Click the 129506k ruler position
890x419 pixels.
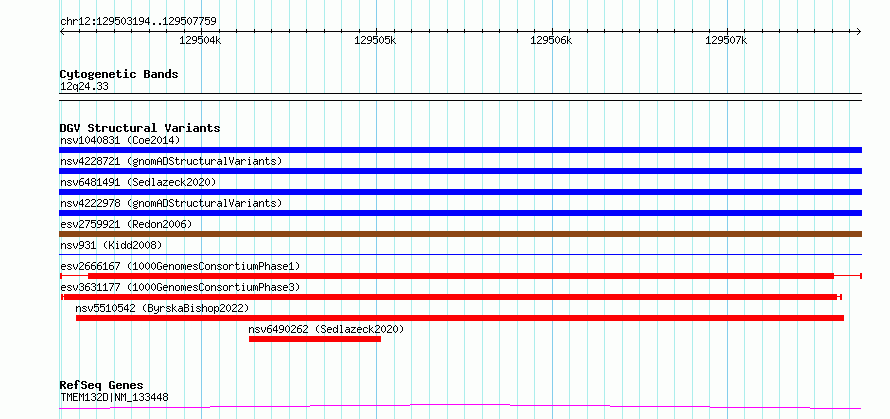(551, 40)
